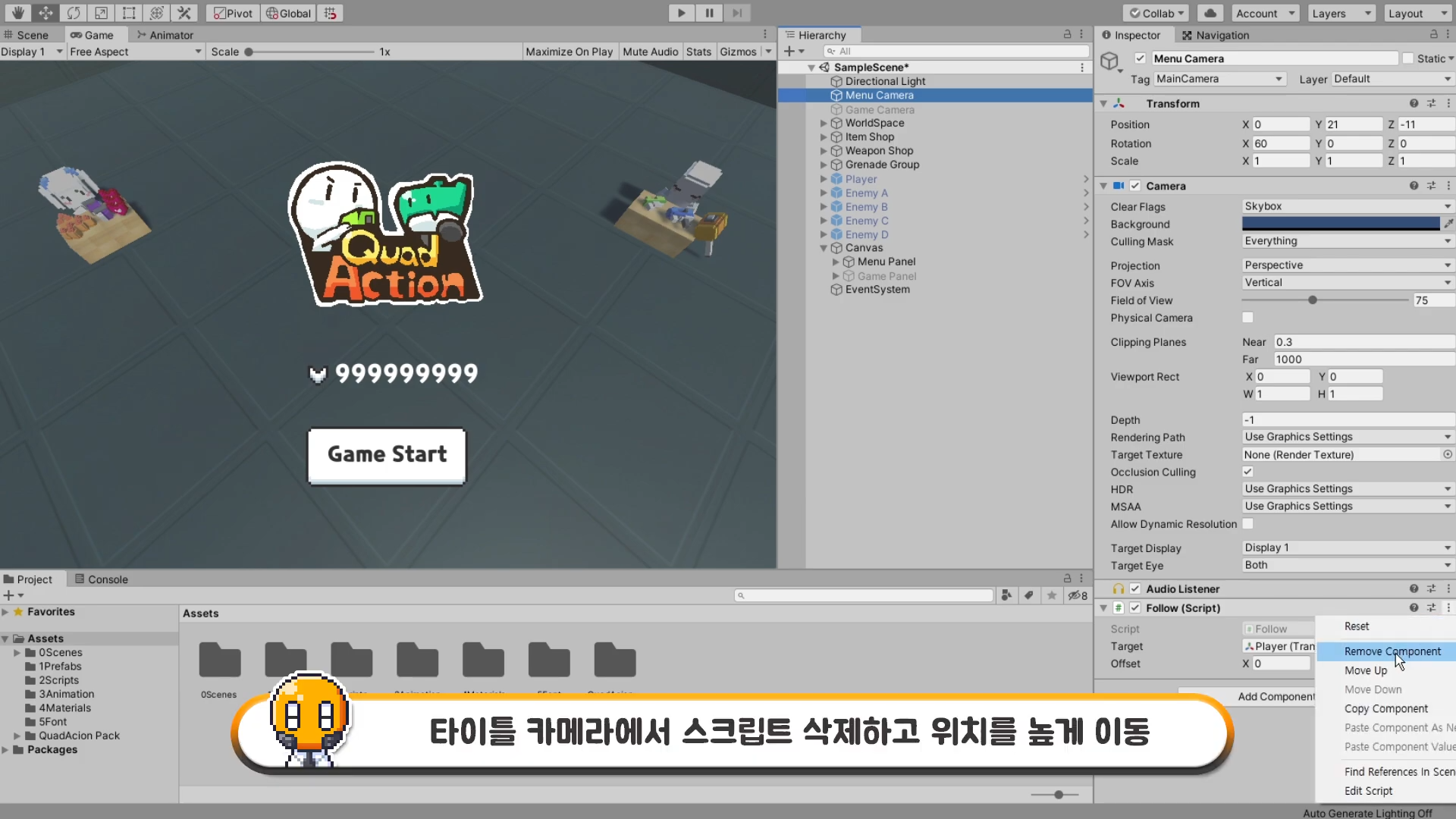The image size is (1456, 819).
Task: Click the Field of View slider
Action: click(x=1325, y=300)
